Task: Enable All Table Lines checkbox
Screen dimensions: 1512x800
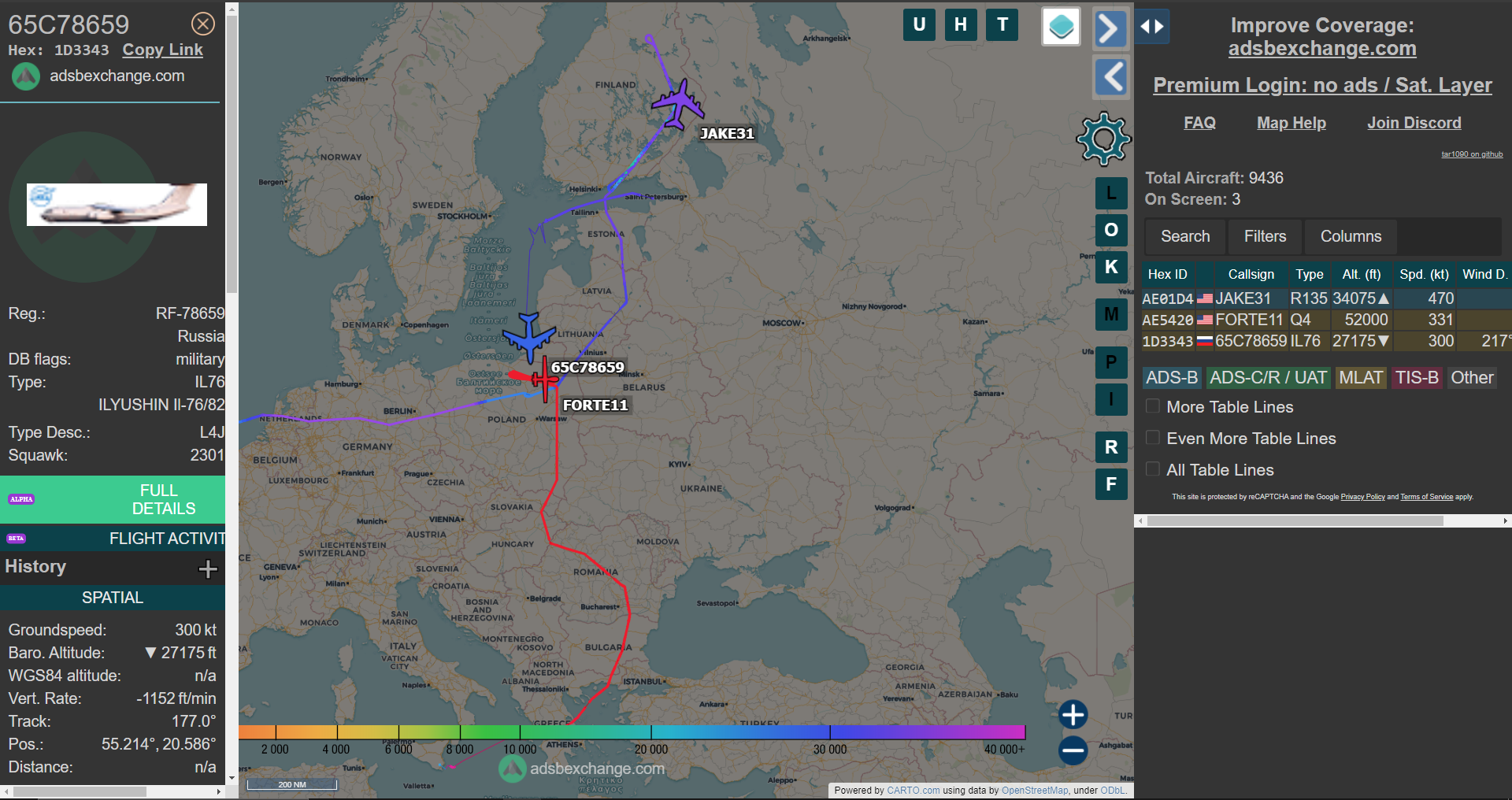Action: click(1153, 469)
